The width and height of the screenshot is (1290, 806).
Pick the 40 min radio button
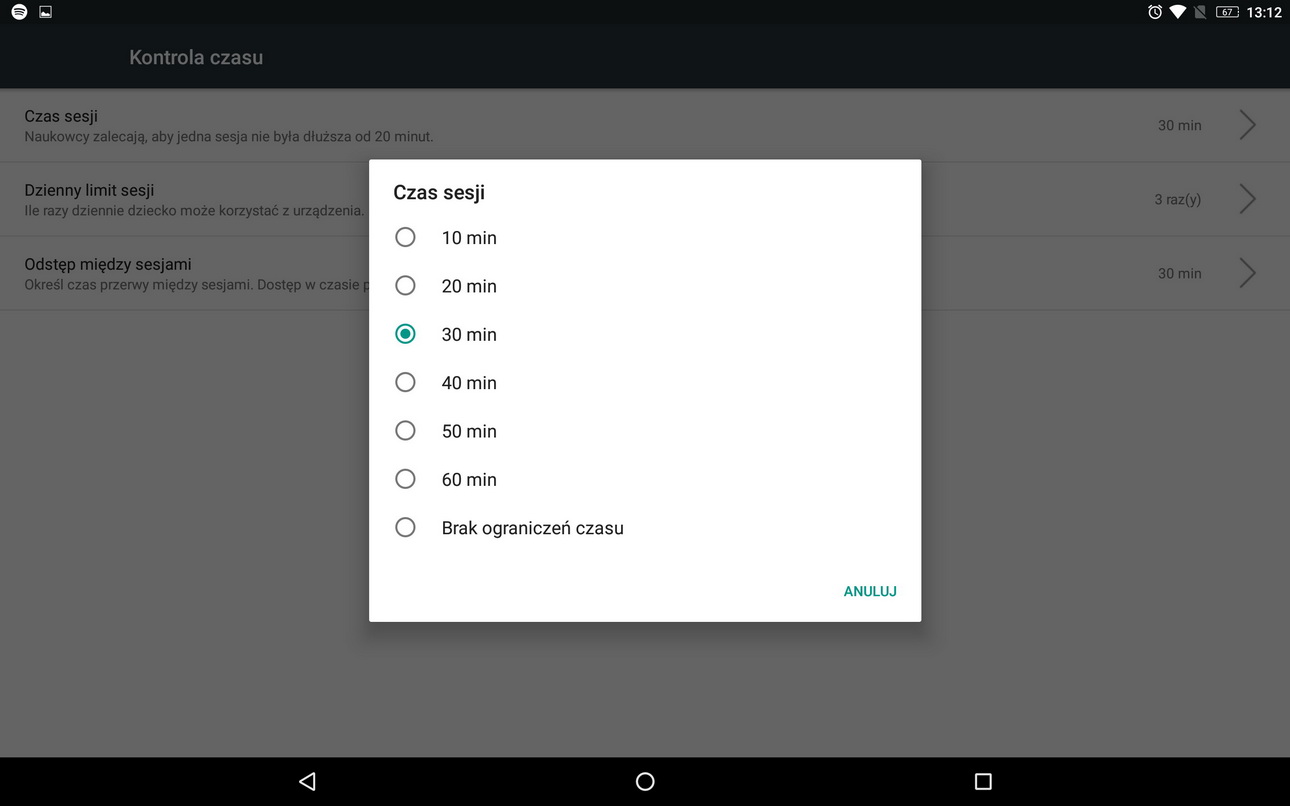point(405,382)
